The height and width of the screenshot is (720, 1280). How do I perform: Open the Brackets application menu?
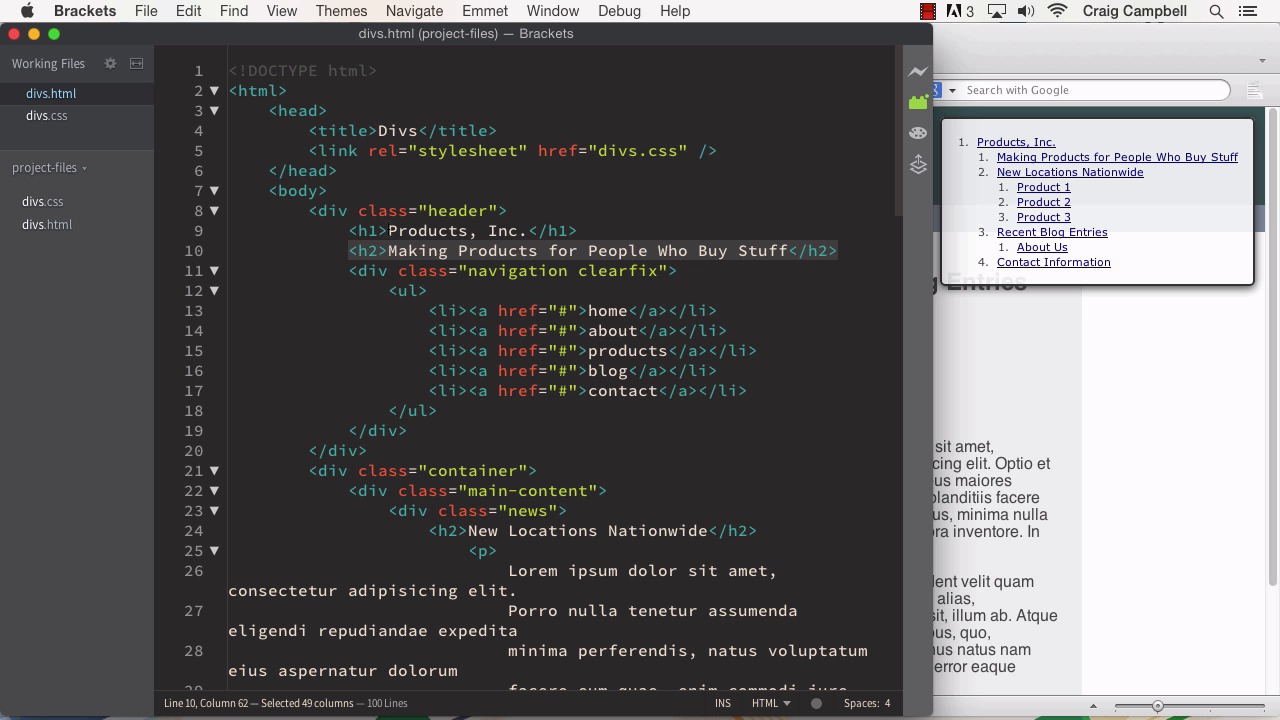(x=85, y=11)
